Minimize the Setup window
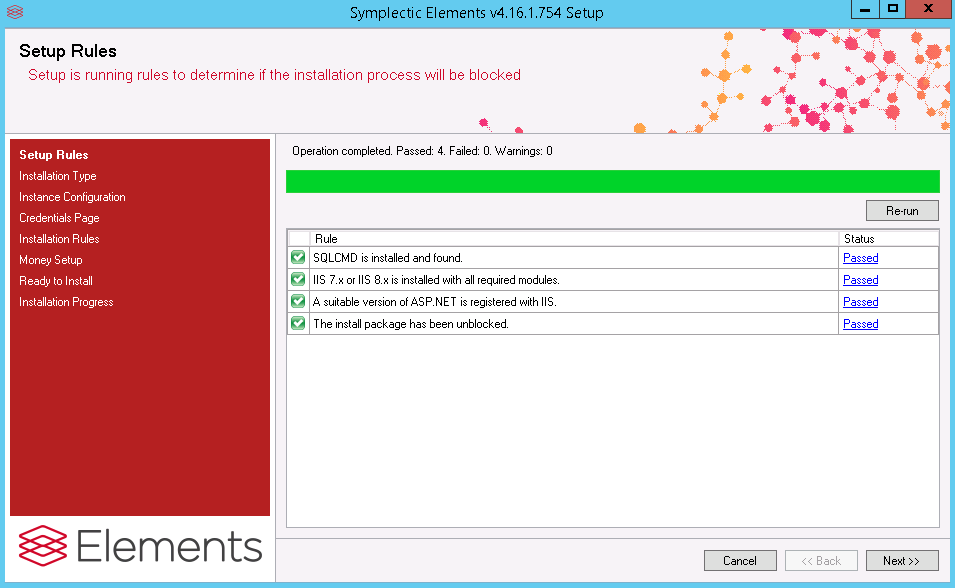This screenshot has width=955, height=588. 864,9
